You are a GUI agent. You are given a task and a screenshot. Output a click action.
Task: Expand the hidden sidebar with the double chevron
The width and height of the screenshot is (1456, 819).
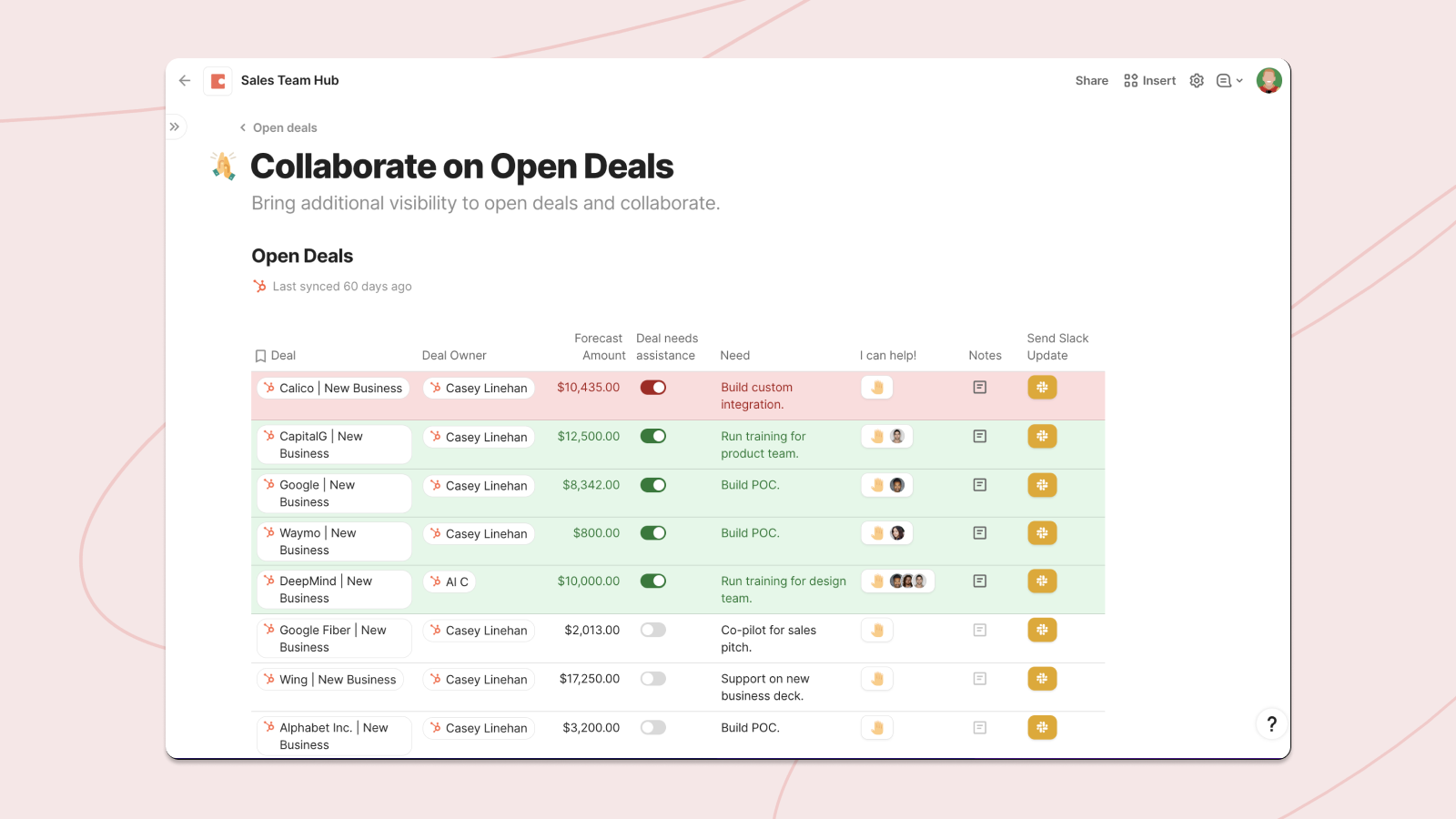tap(175, 126)
